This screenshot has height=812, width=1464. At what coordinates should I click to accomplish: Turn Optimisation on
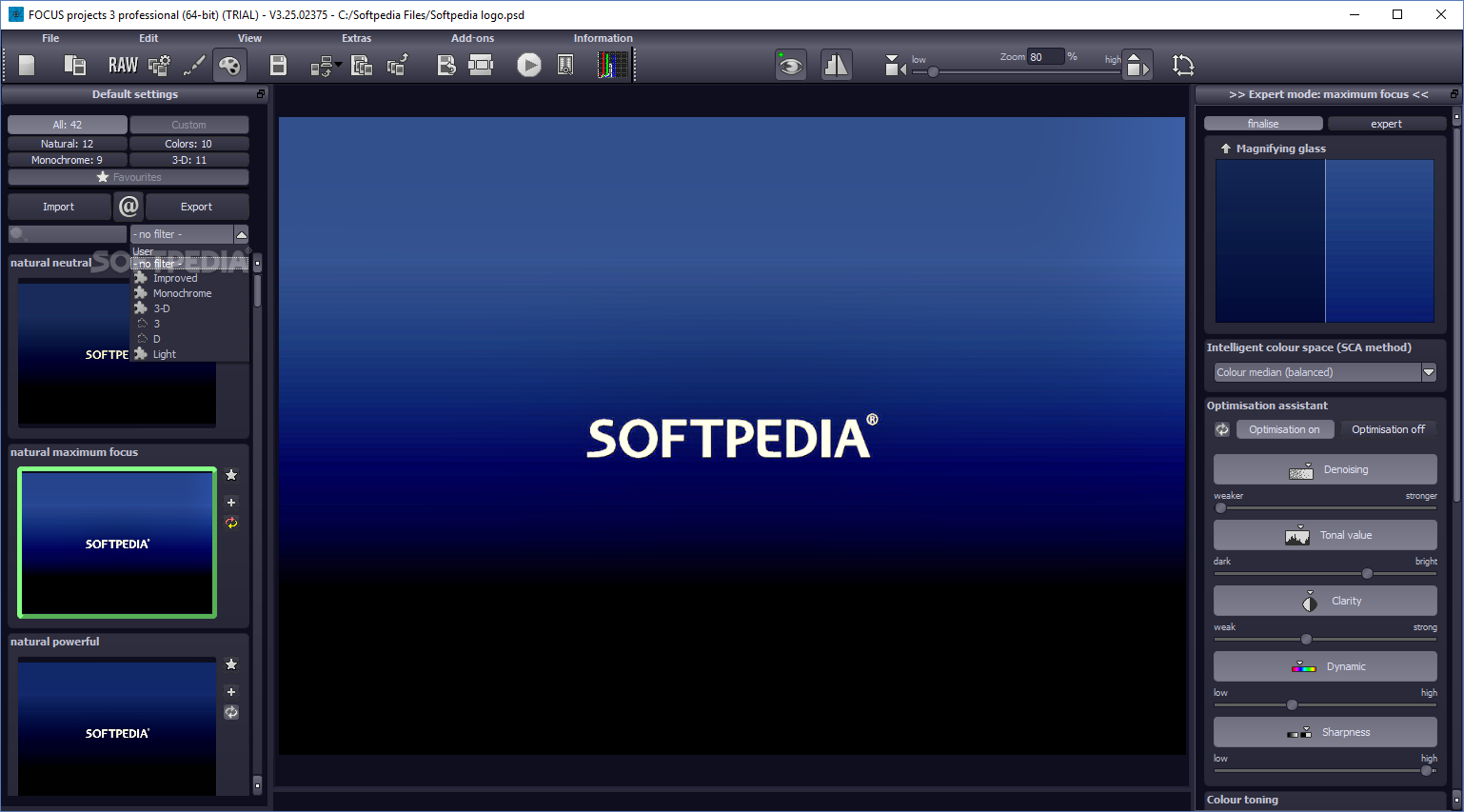(1284, 429)
